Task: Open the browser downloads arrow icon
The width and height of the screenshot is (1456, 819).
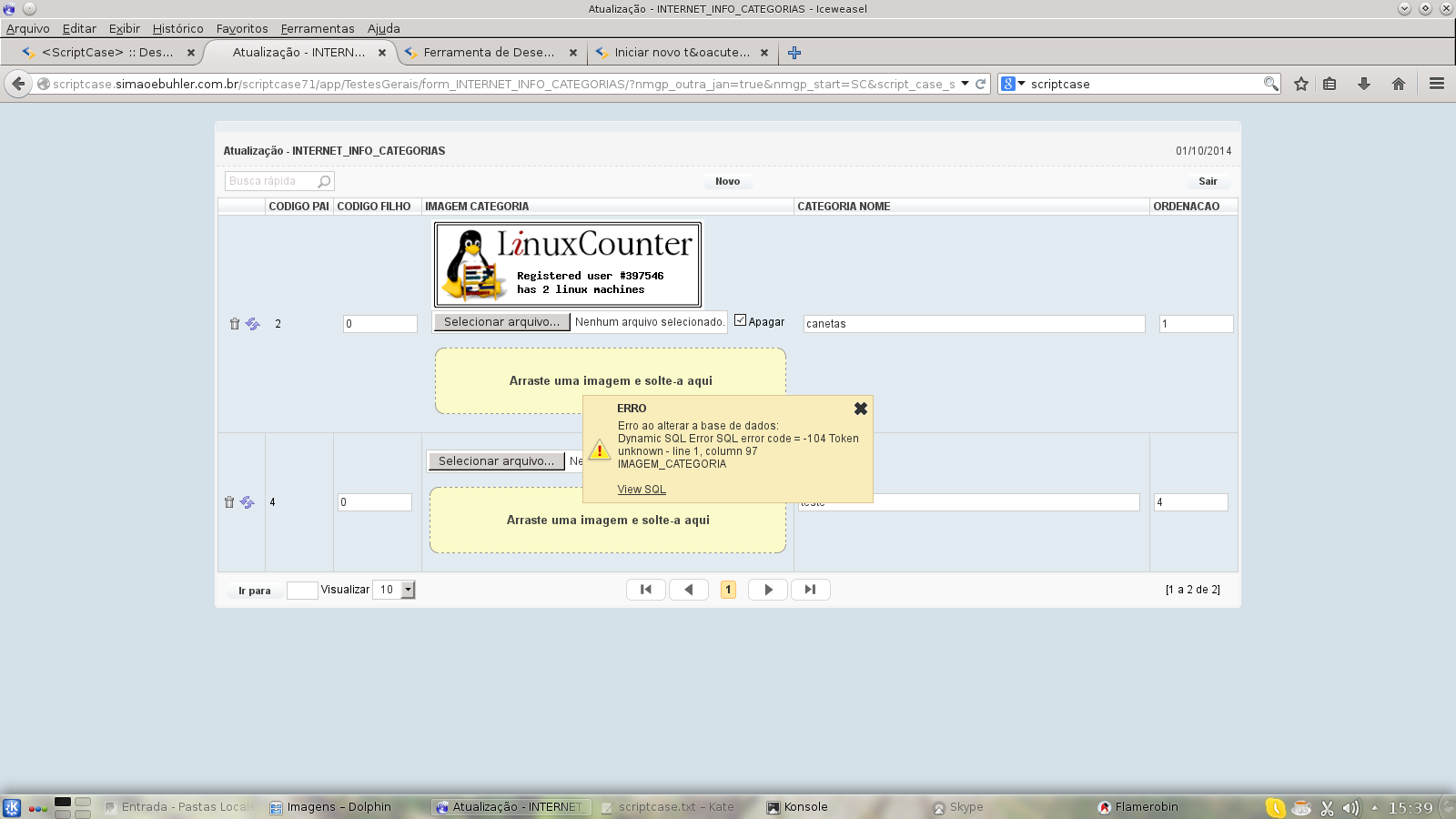Action: click(x=1363, y=84)
